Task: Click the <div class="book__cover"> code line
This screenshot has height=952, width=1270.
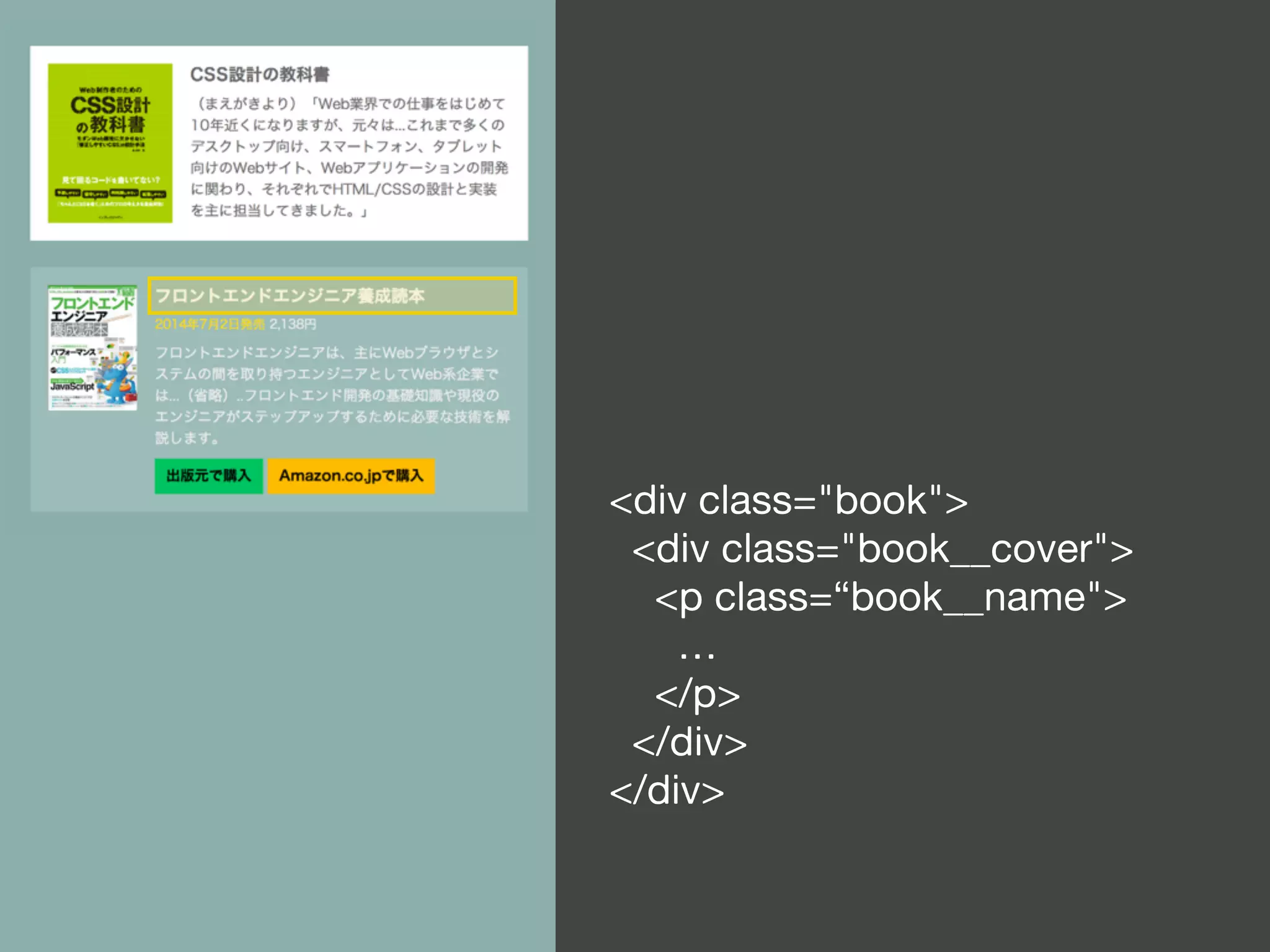Action: (882, 549)
